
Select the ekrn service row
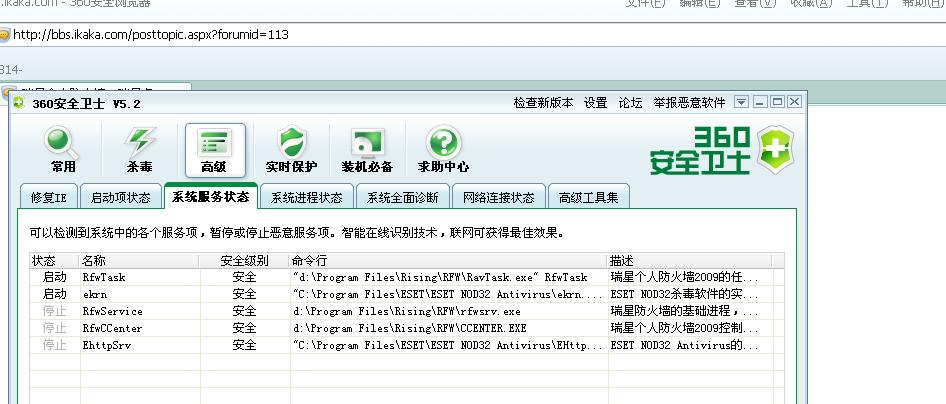(407, 294)
